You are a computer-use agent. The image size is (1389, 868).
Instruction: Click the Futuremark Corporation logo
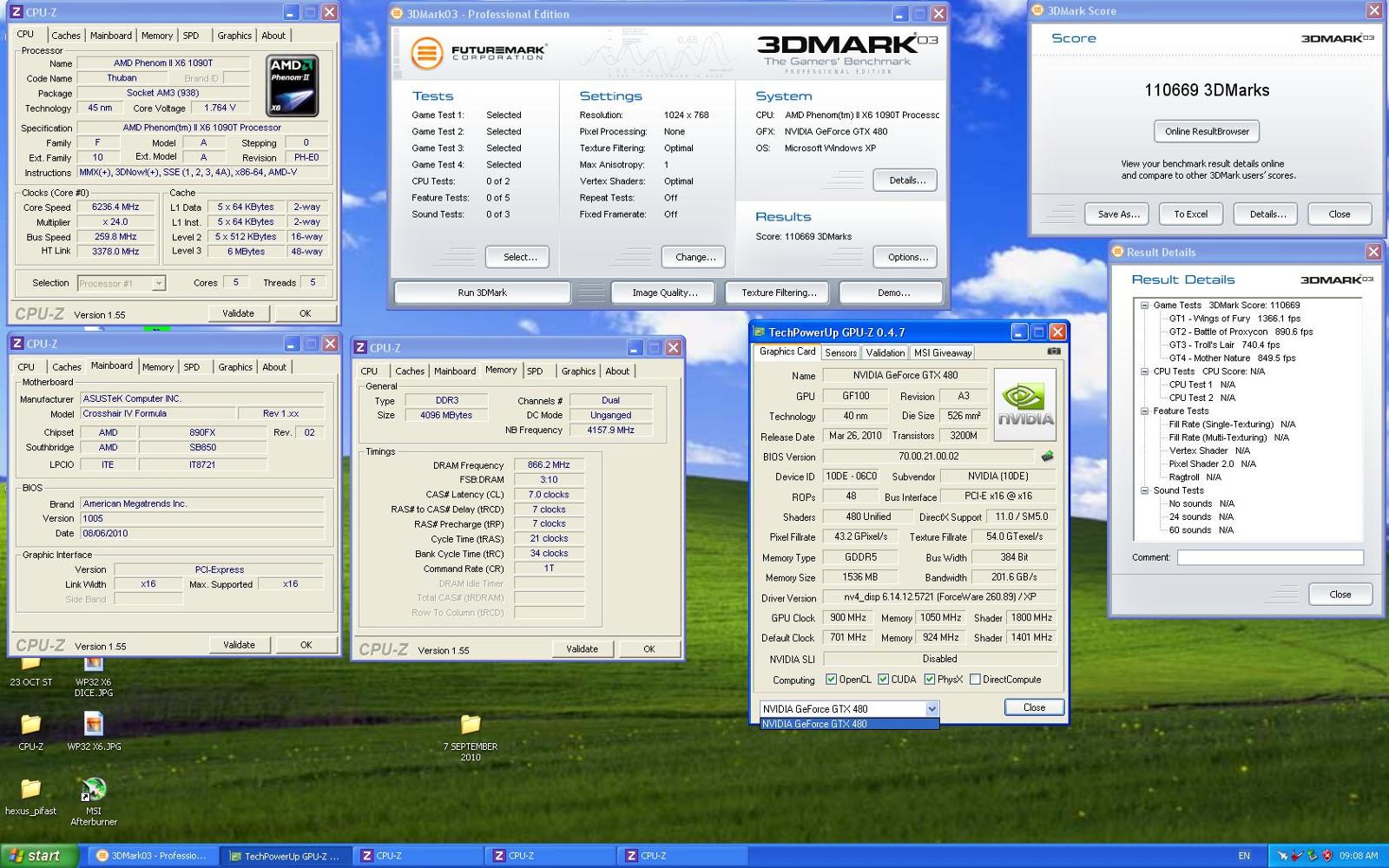click(x=477, y=53)
